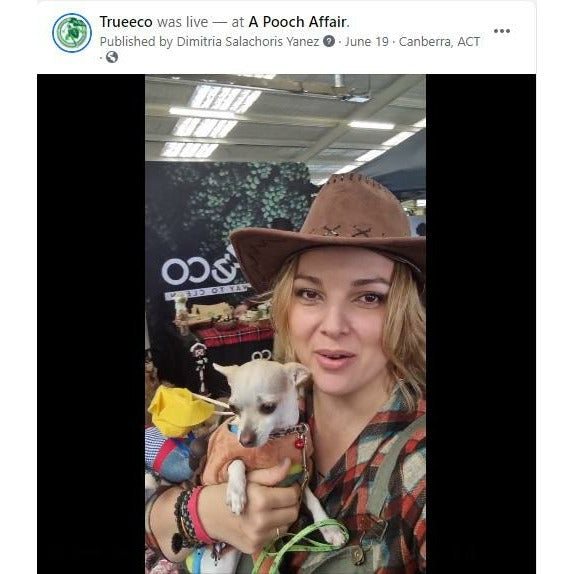
Task: Click the Trueeco banner logo in video background
Action: pos(204,273)
